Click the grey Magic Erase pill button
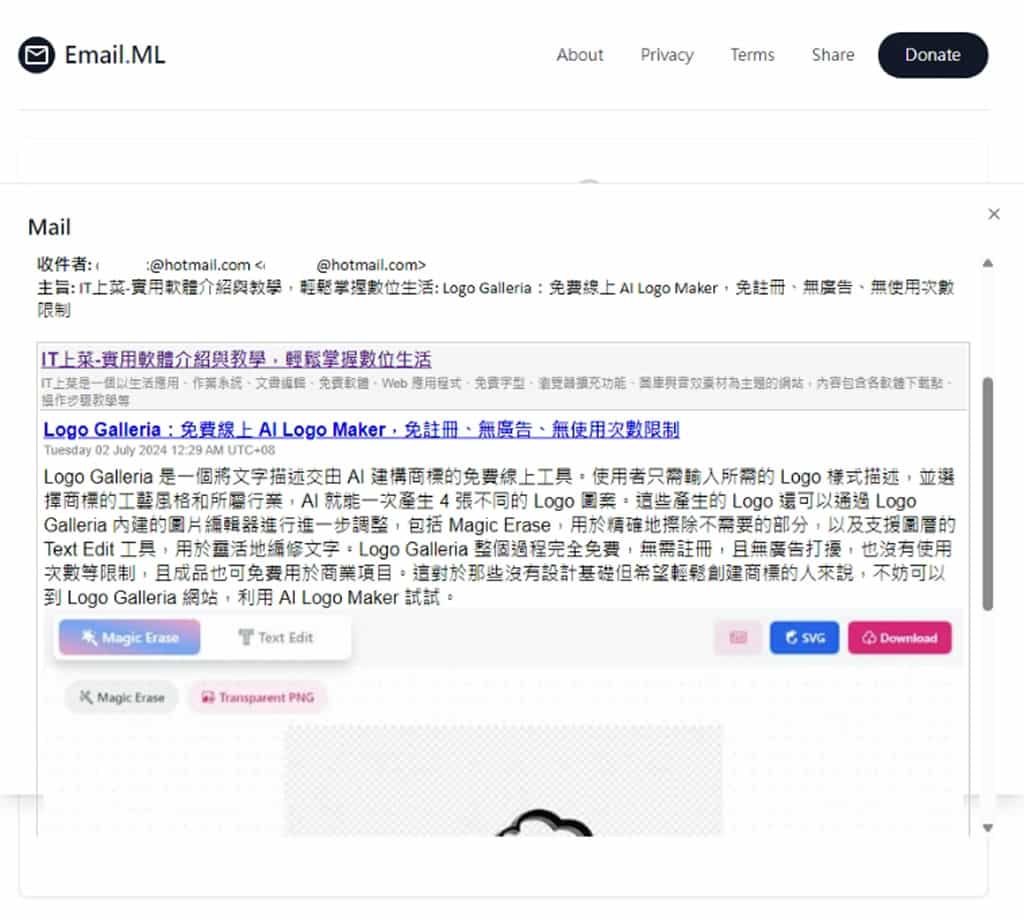This screenshot has height=920, width=1024. tap(121, 697)
